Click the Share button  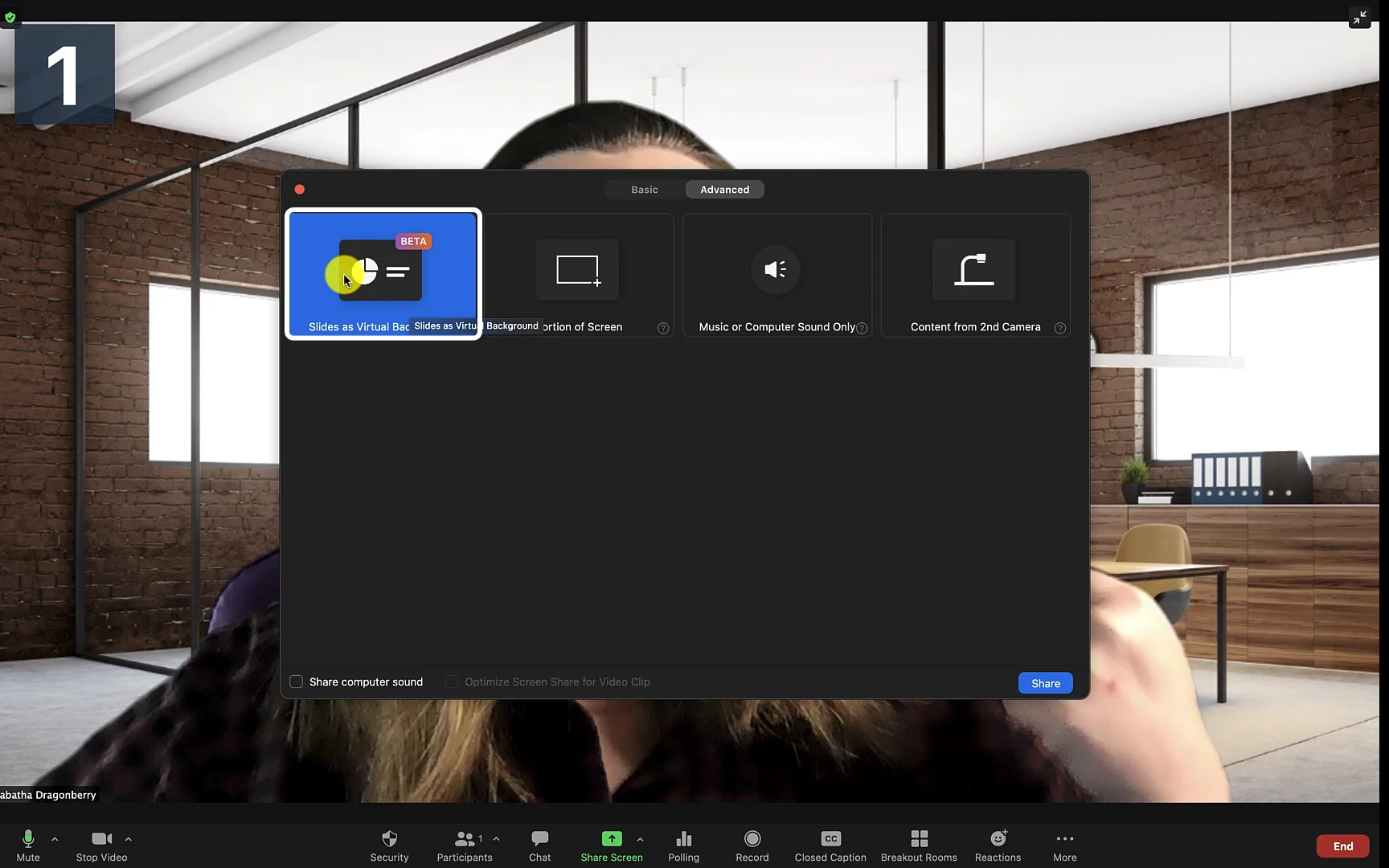1044,682
